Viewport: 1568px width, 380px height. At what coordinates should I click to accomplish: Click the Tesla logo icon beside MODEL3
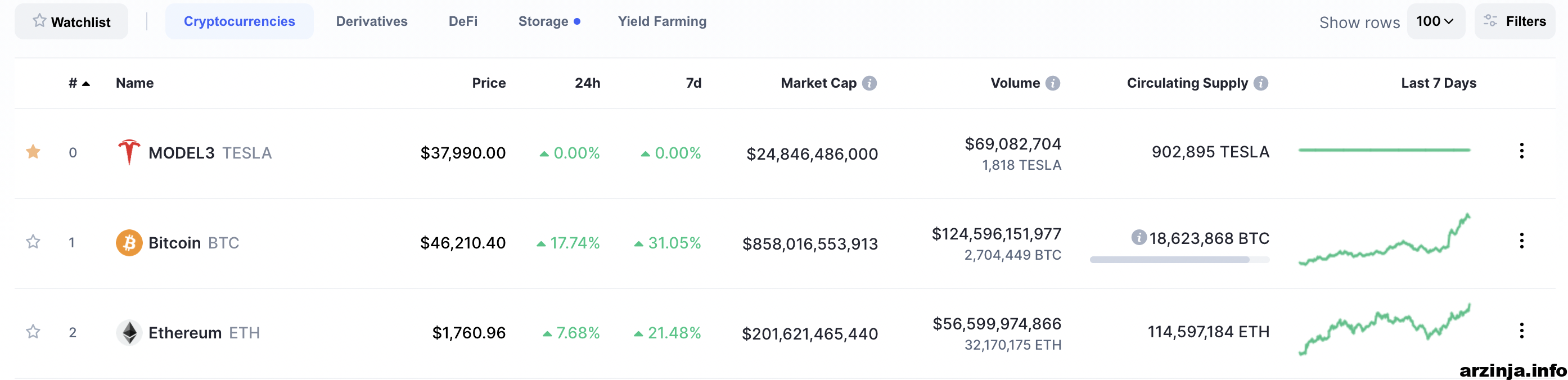pos(129,152)
